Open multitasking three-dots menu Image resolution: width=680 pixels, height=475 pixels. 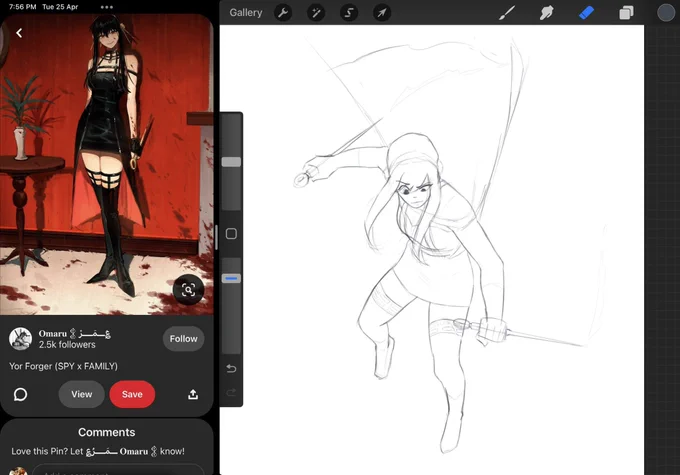point(107,7)
